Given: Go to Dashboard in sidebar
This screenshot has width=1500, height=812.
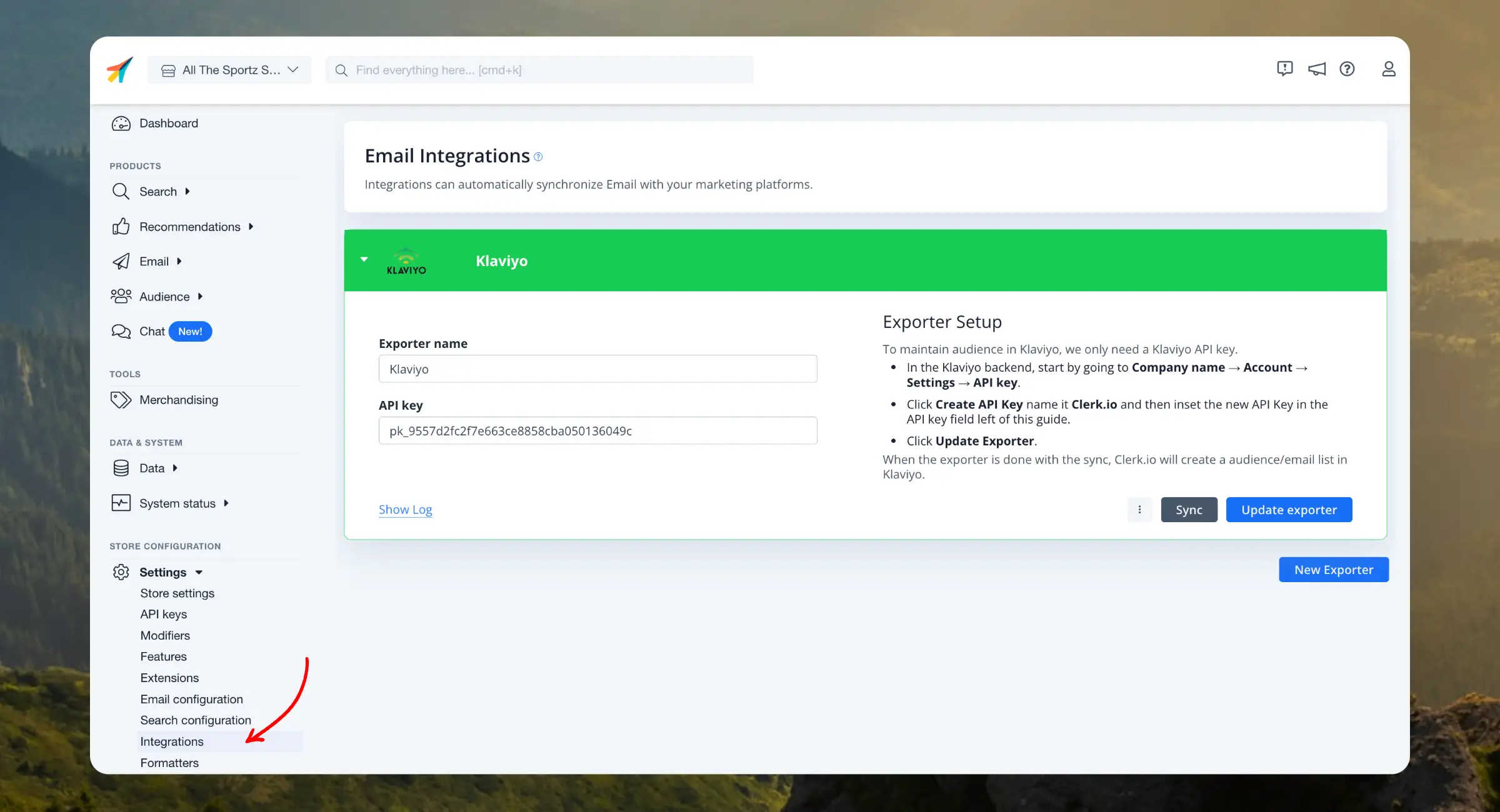Looking at the screenshot, I should pos(169,124).
